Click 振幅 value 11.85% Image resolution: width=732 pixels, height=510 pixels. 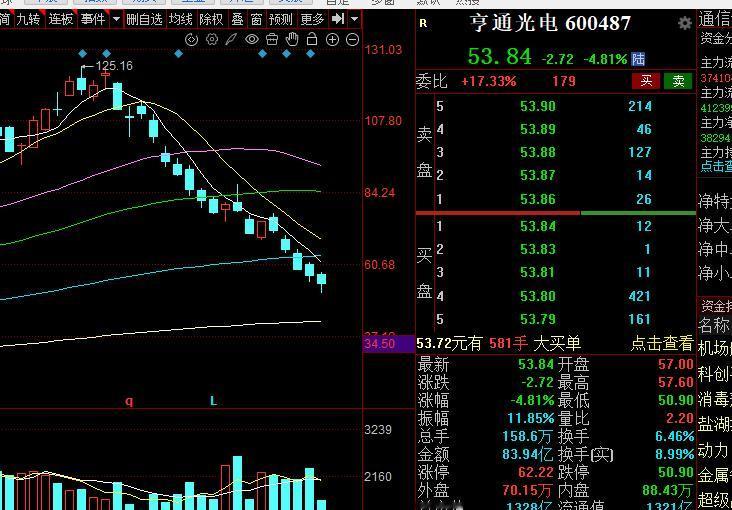click(531, 418)
